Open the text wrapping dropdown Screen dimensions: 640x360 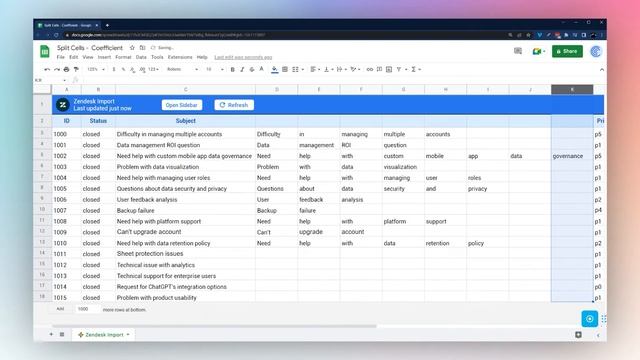[341, 69]
